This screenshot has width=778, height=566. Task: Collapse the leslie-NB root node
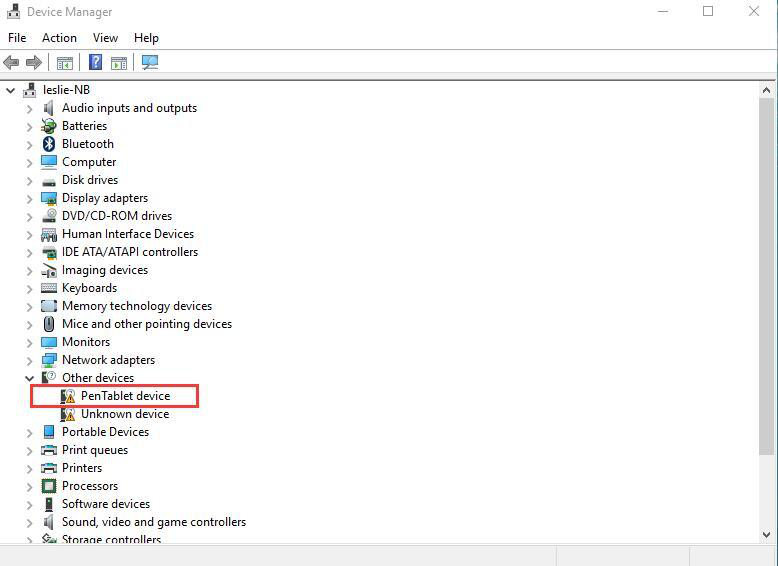pyautogui.click(x=10, y=90)
